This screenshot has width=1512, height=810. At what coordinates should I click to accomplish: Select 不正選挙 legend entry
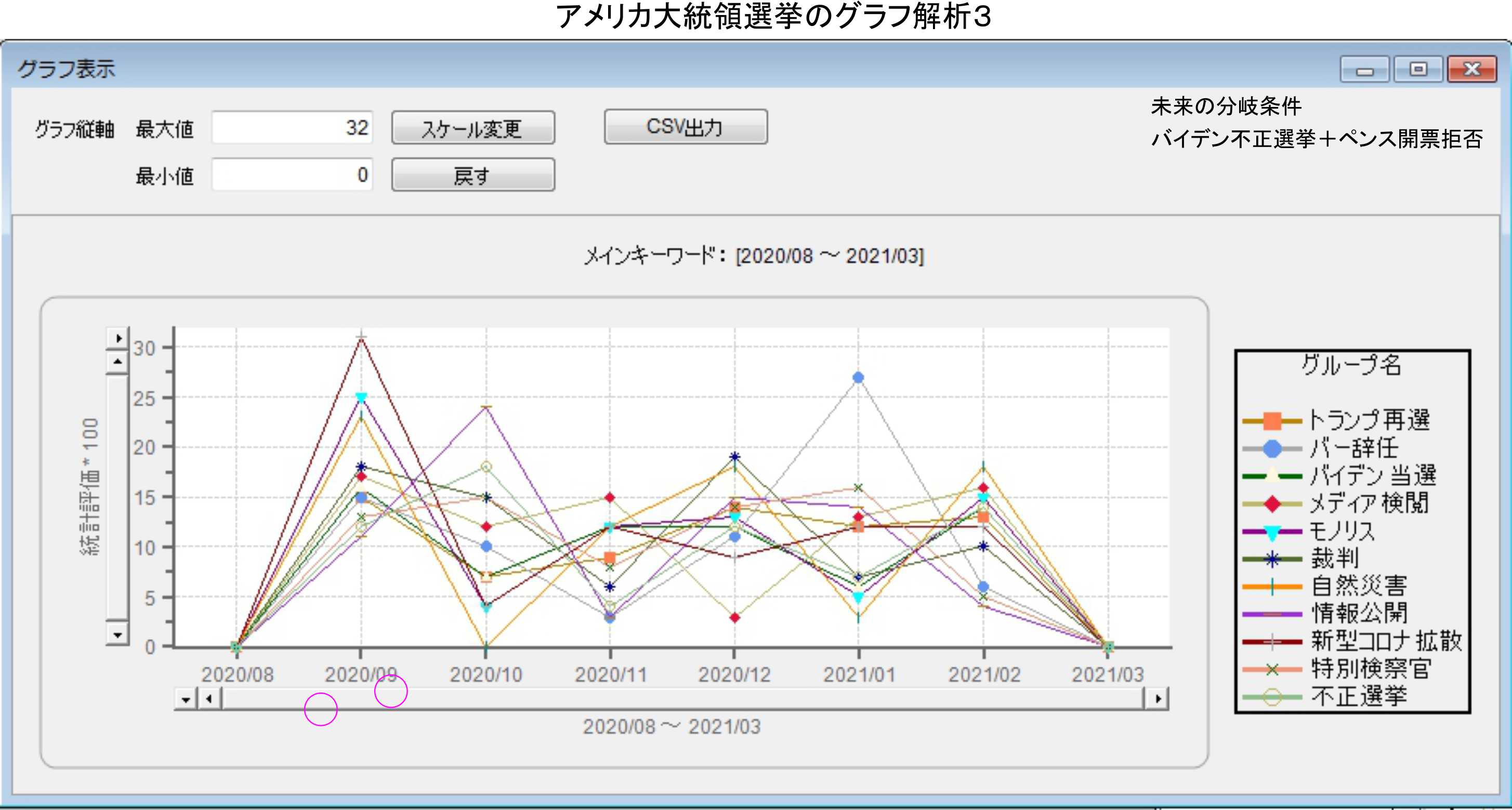pos(1272,697)
